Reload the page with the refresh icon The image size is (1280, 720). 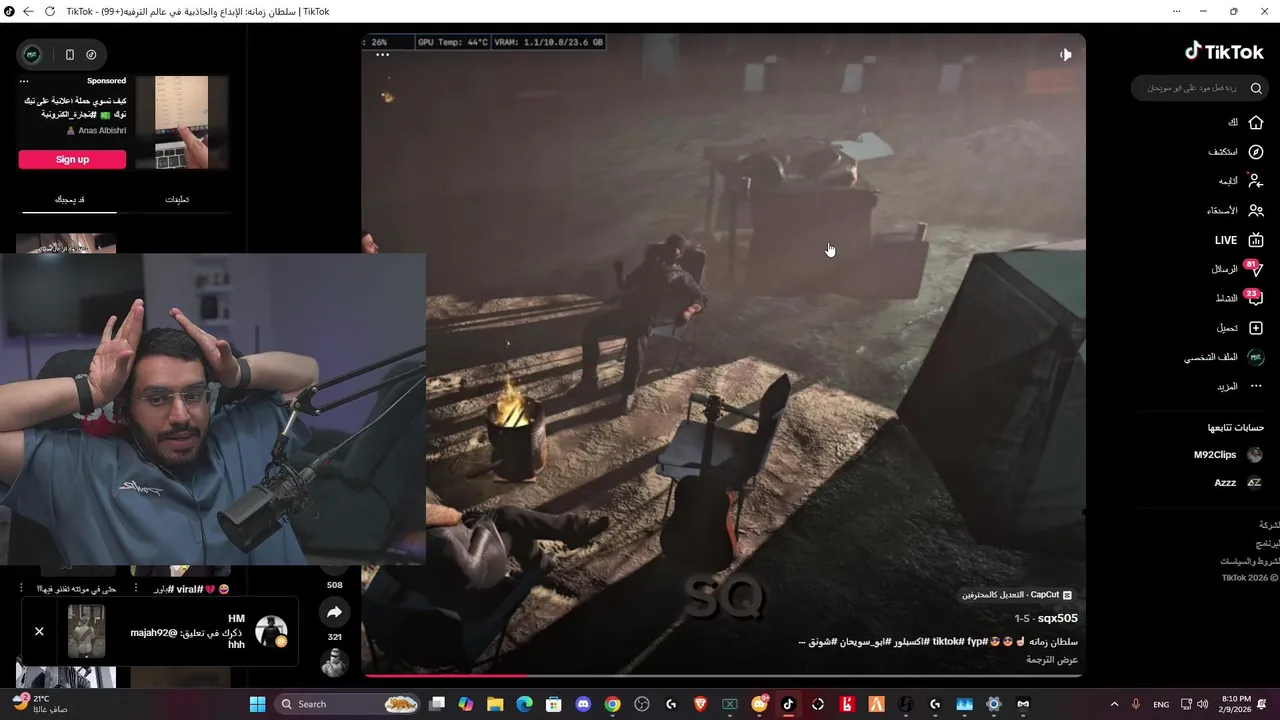[x=49, y=11]
